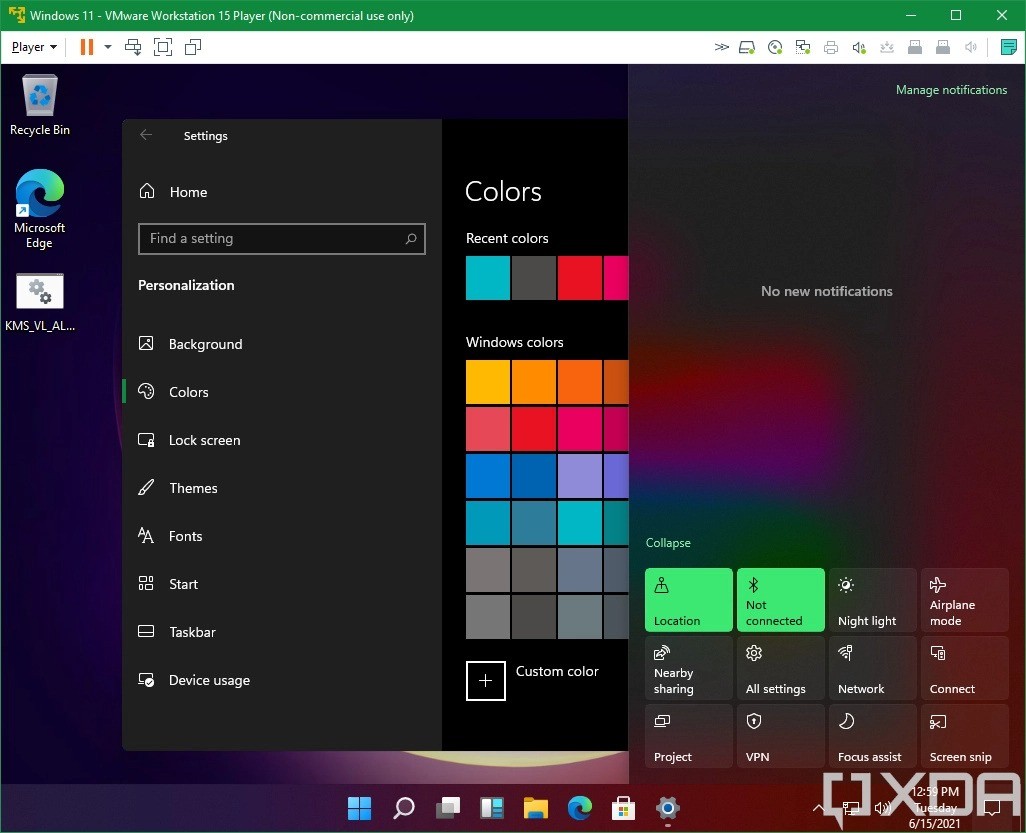Click the VMware printer device icon
Screen dimensions: 1026x833
(x=831, y=47)
